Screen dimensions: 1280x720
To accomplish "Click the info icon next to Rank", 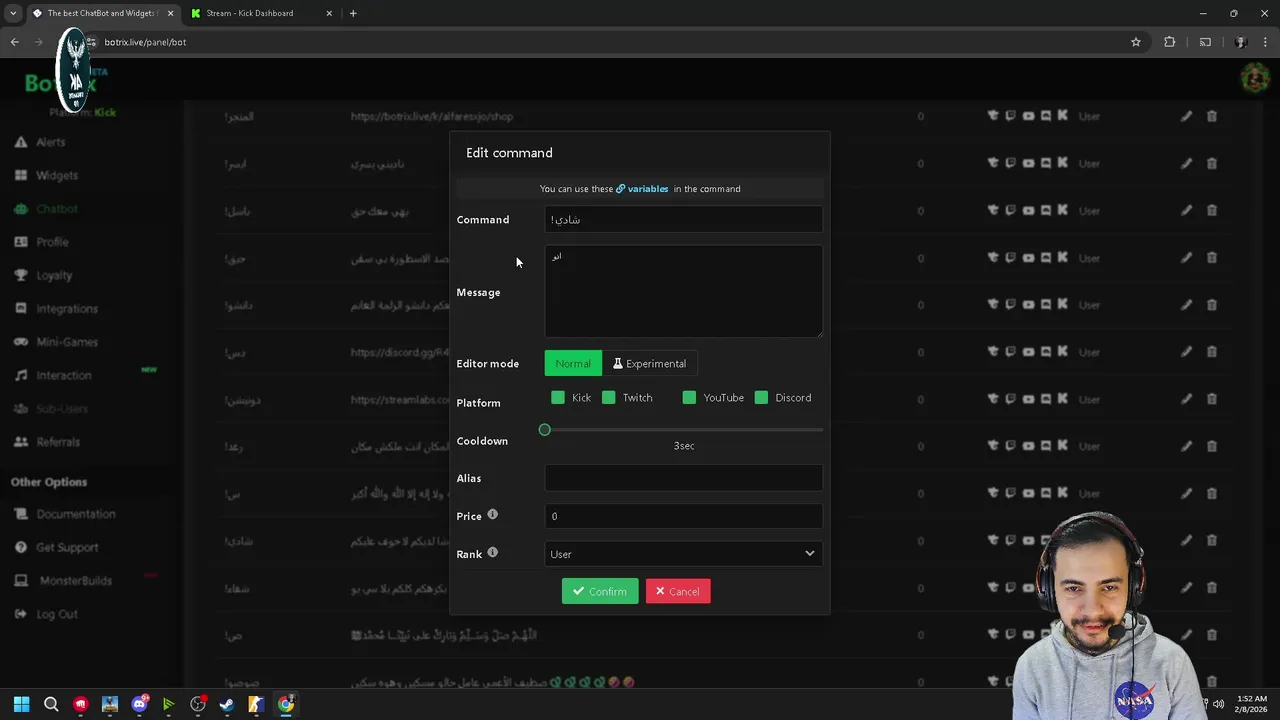I will [492, 553].
